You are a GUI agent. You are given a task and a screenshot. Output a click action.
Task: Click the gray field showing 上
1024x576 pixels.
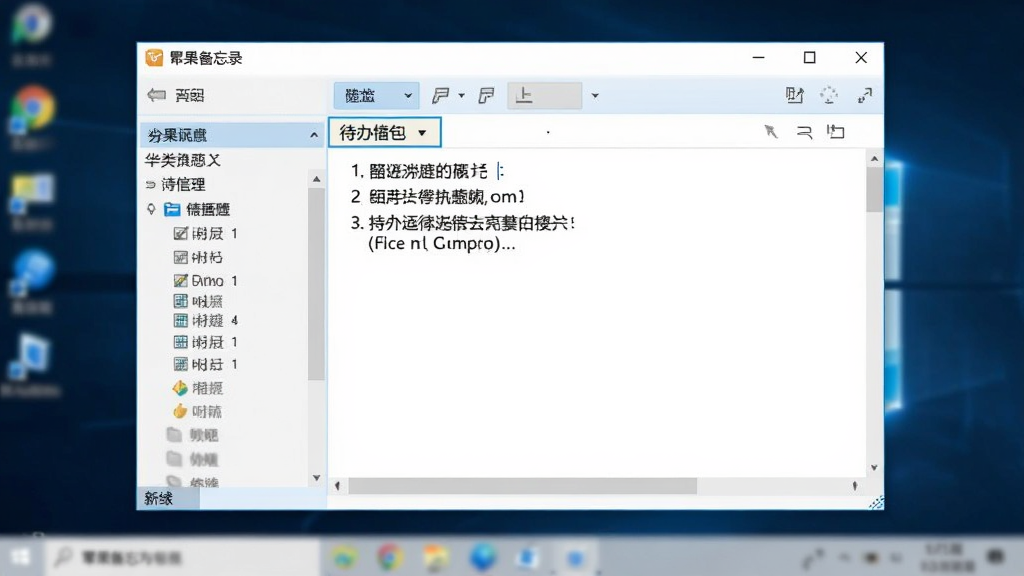[545, 95]
